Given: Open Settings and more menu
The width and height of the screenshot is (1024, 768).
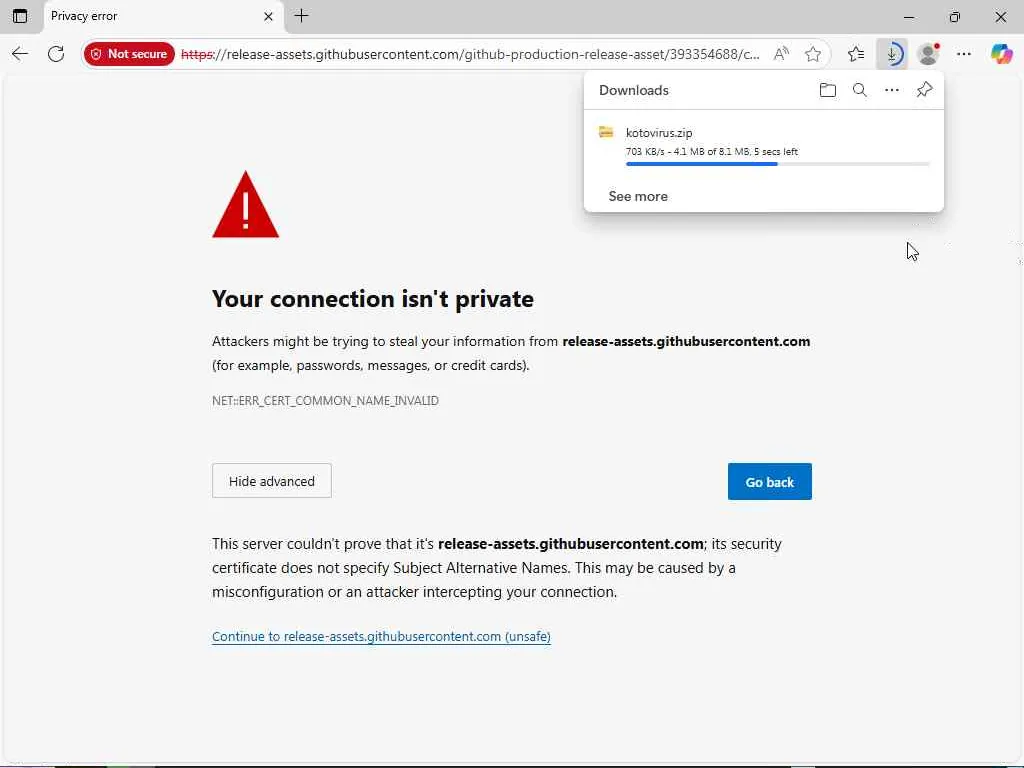Looking at the screenshot, I should click(x=964, y=54).
